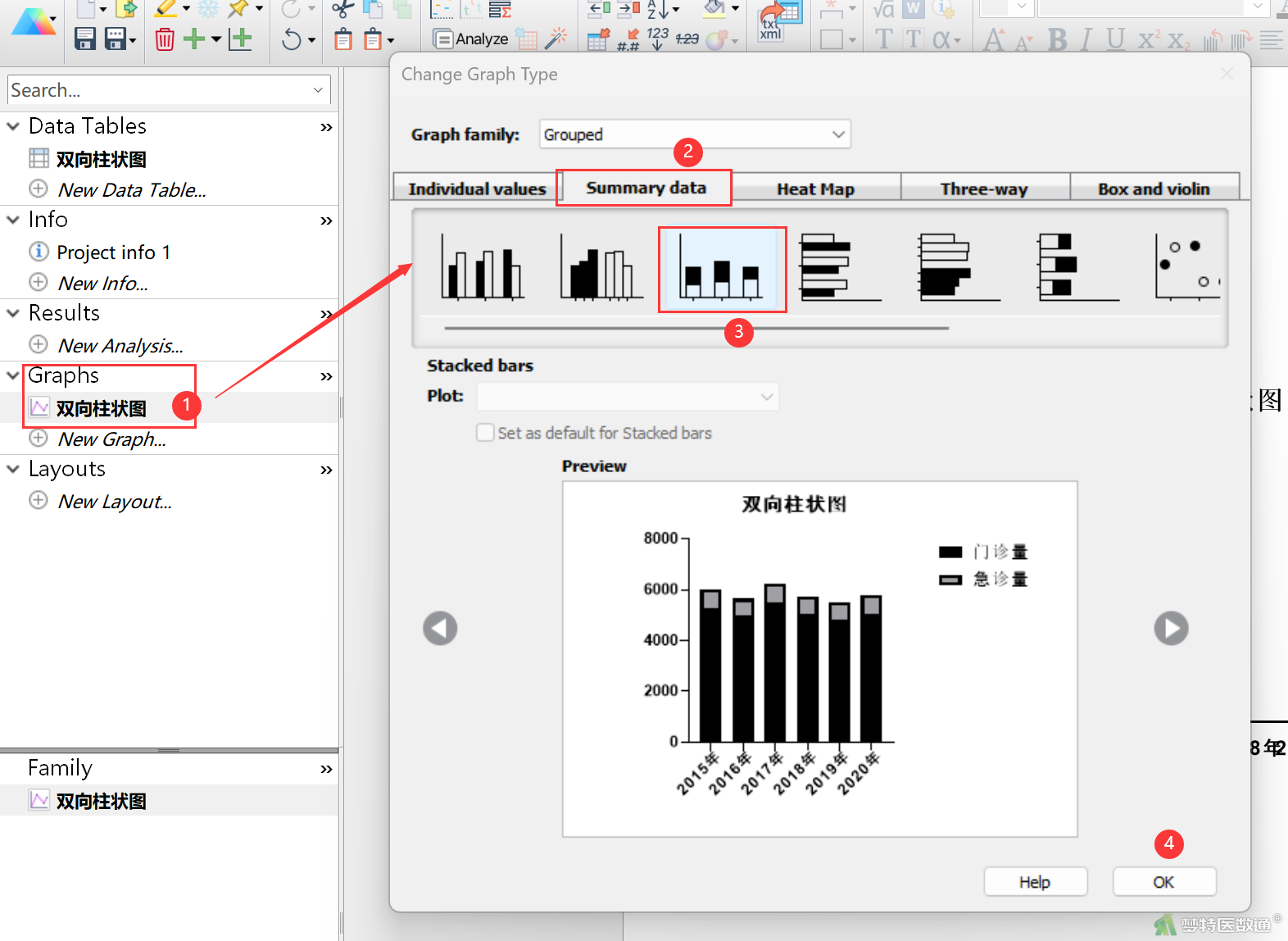This screenshot has width=1288, height=941.
Task: Click the pushpin icon
Action: click(238, 9)
